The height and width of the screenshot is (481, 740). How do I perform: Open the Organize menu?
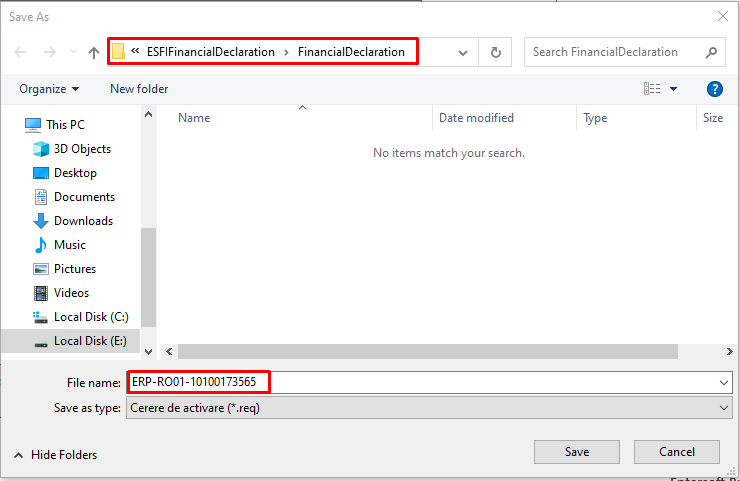pos(49,89)
